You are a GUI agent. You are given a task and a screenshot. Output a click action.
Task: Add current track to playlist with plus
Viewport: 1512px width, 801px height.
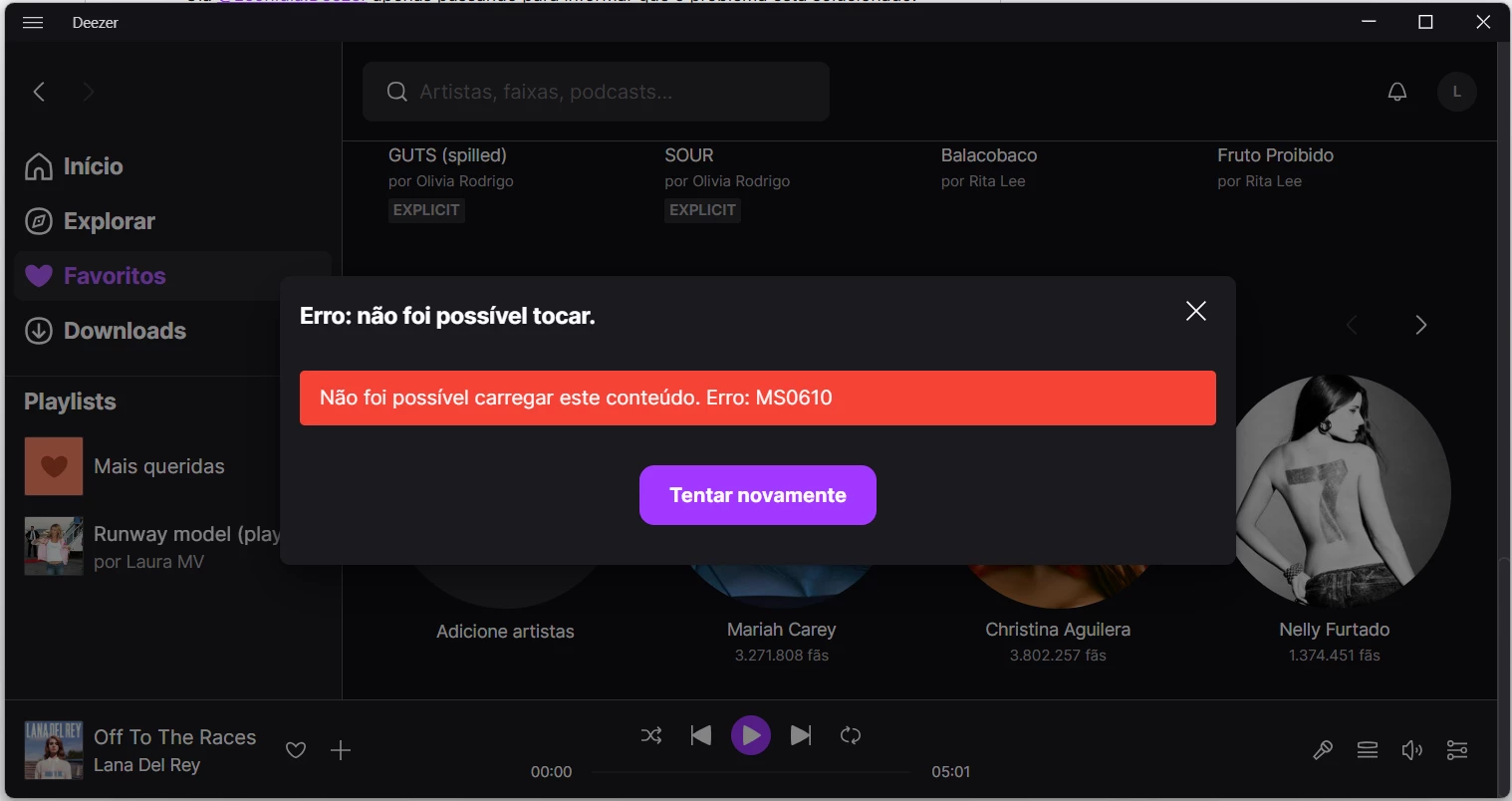coord(341,750)
